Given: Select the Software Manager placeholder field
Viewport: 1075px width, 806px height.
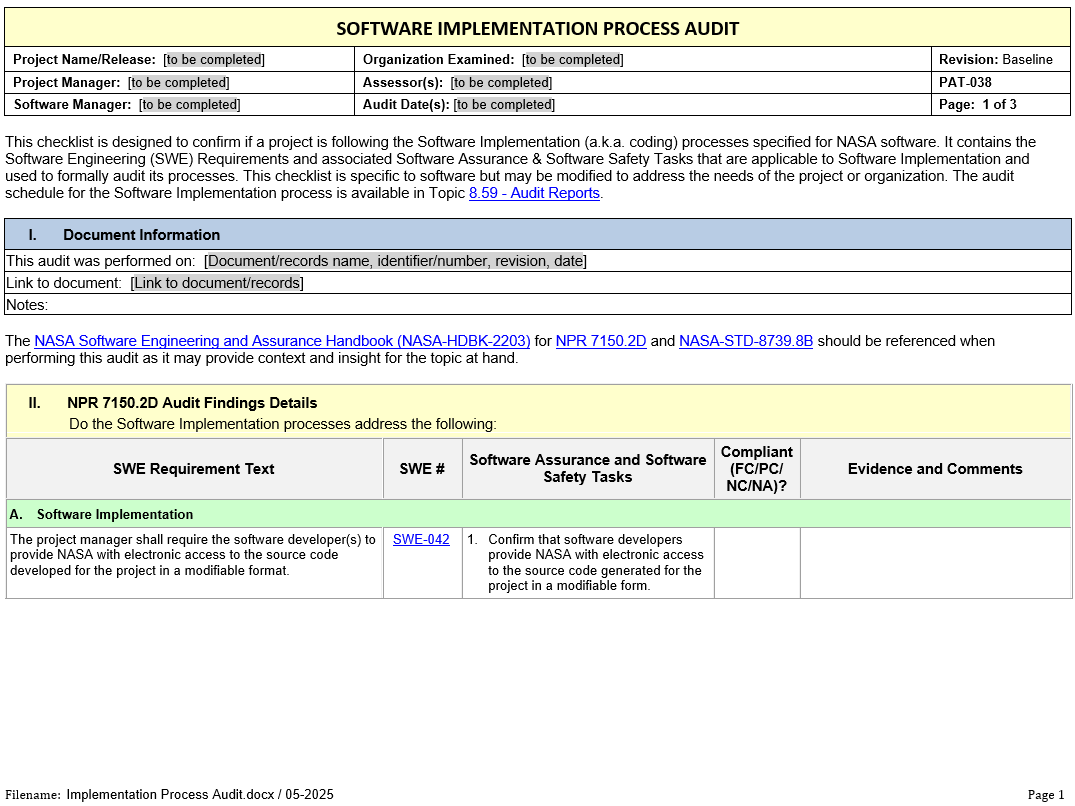Looking at the screenshot, I should (x=189, y=105).
